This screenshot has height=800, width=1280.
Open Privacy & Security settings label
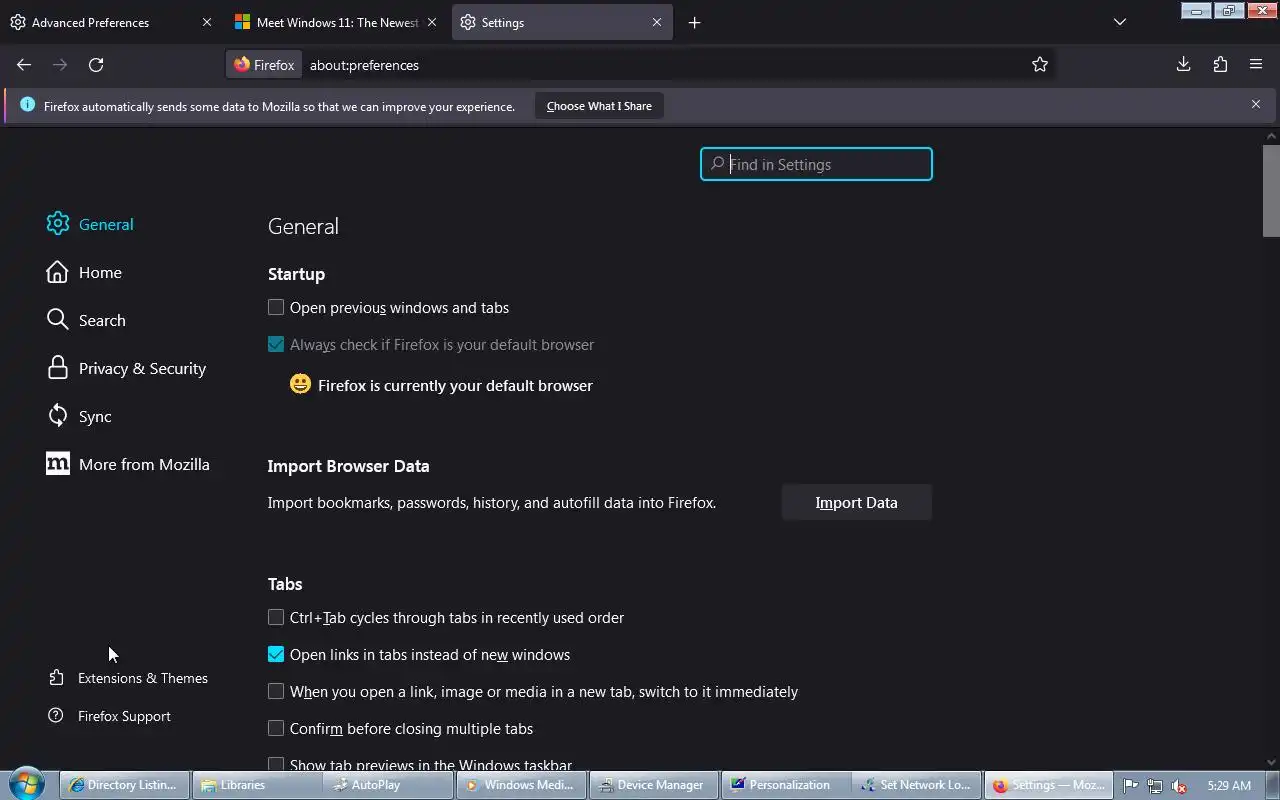(142, 368)
